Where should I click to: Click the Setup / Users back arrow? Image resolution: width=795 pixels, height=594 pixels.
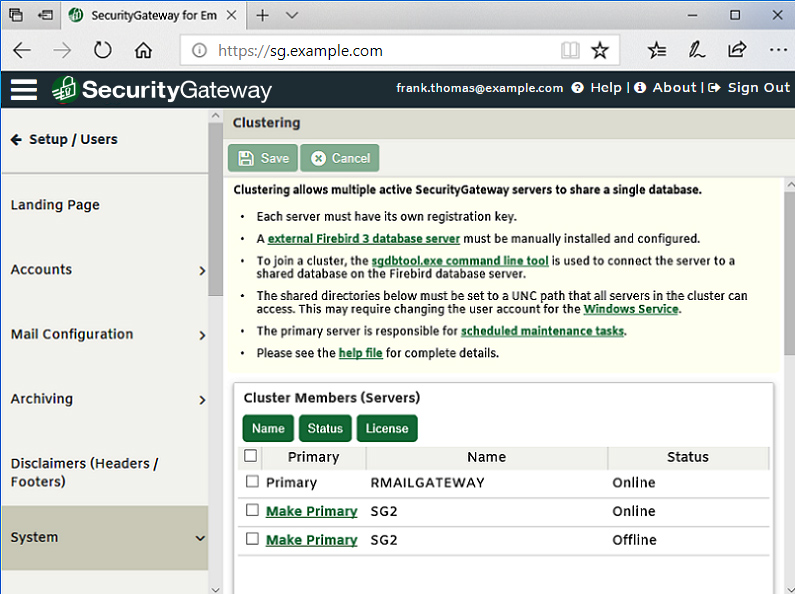click(x=16, y=139)
